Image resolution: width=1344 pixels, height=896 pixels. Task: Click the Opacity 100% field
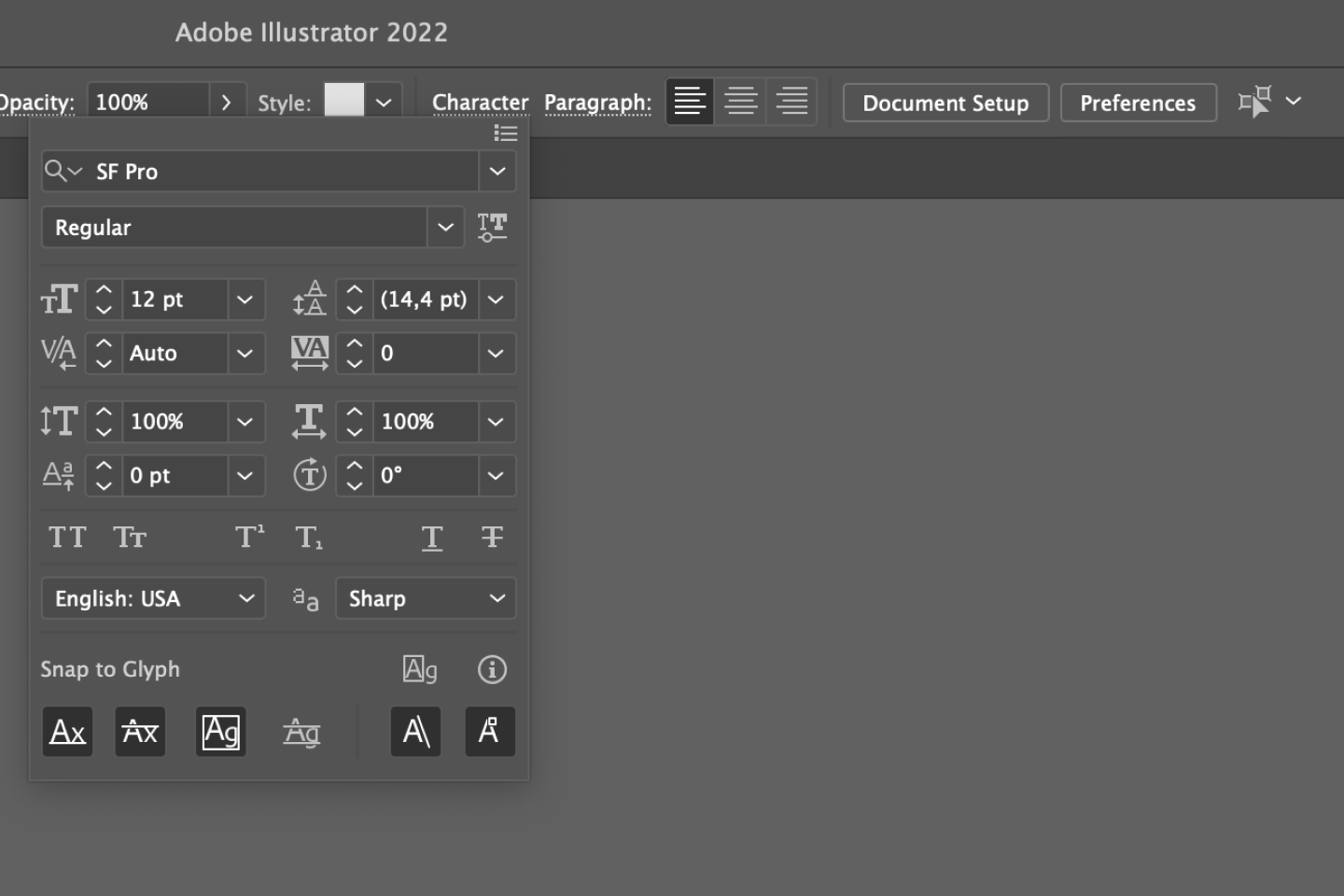coord(148,102)
